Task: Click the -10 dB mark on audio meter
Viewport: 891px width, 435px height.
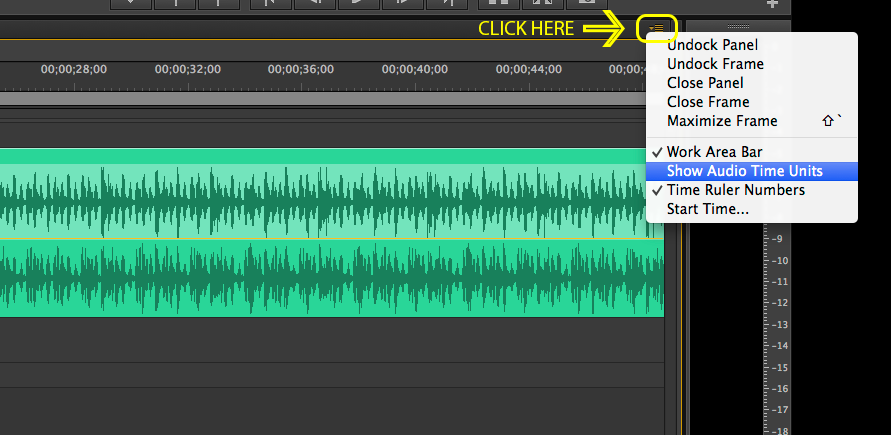Action: pyautogui.click(x=780, y=261)
